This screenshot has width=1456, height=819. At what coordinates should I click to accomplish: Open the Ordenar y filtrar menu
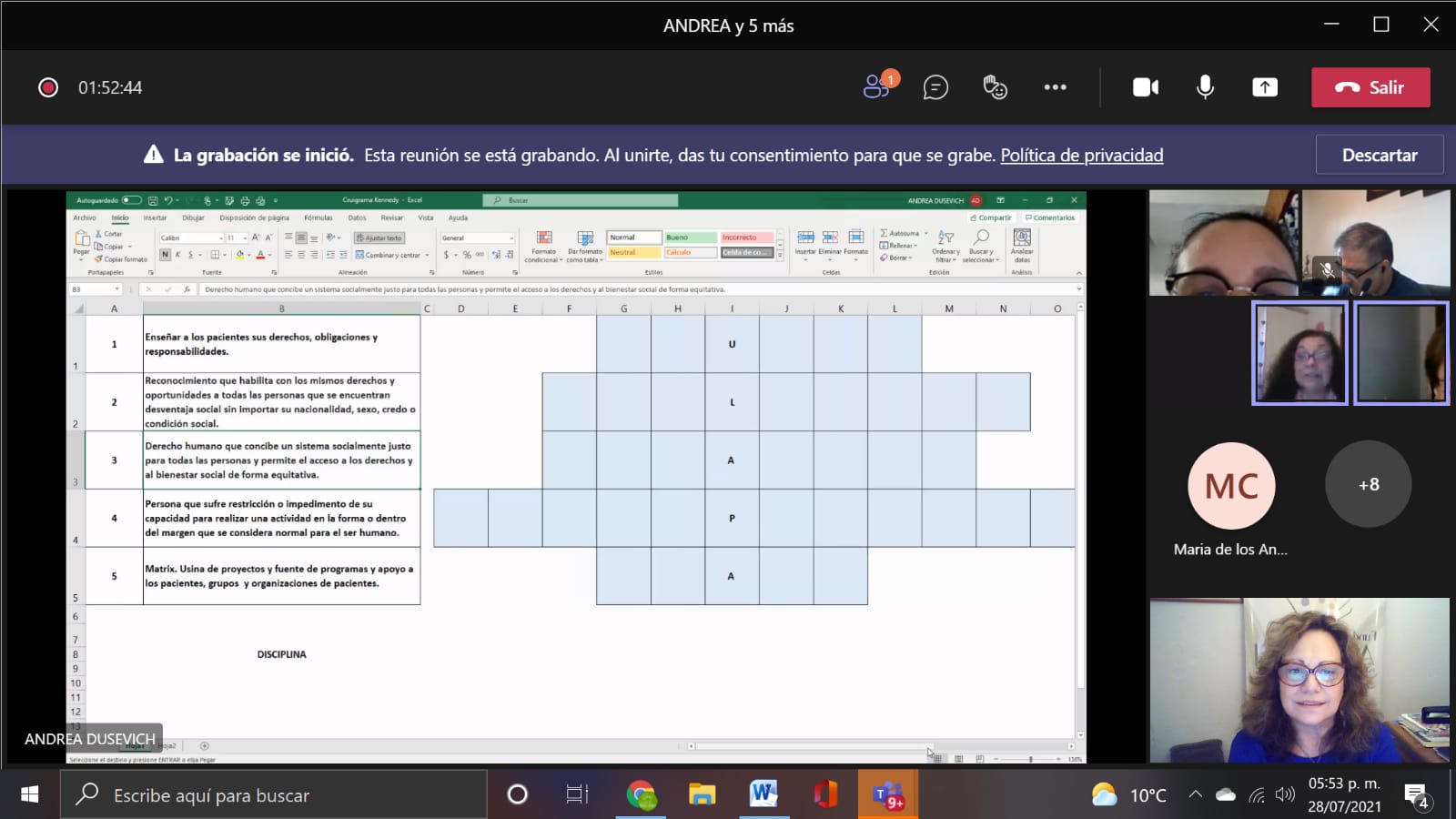click(x=945, y=247)
